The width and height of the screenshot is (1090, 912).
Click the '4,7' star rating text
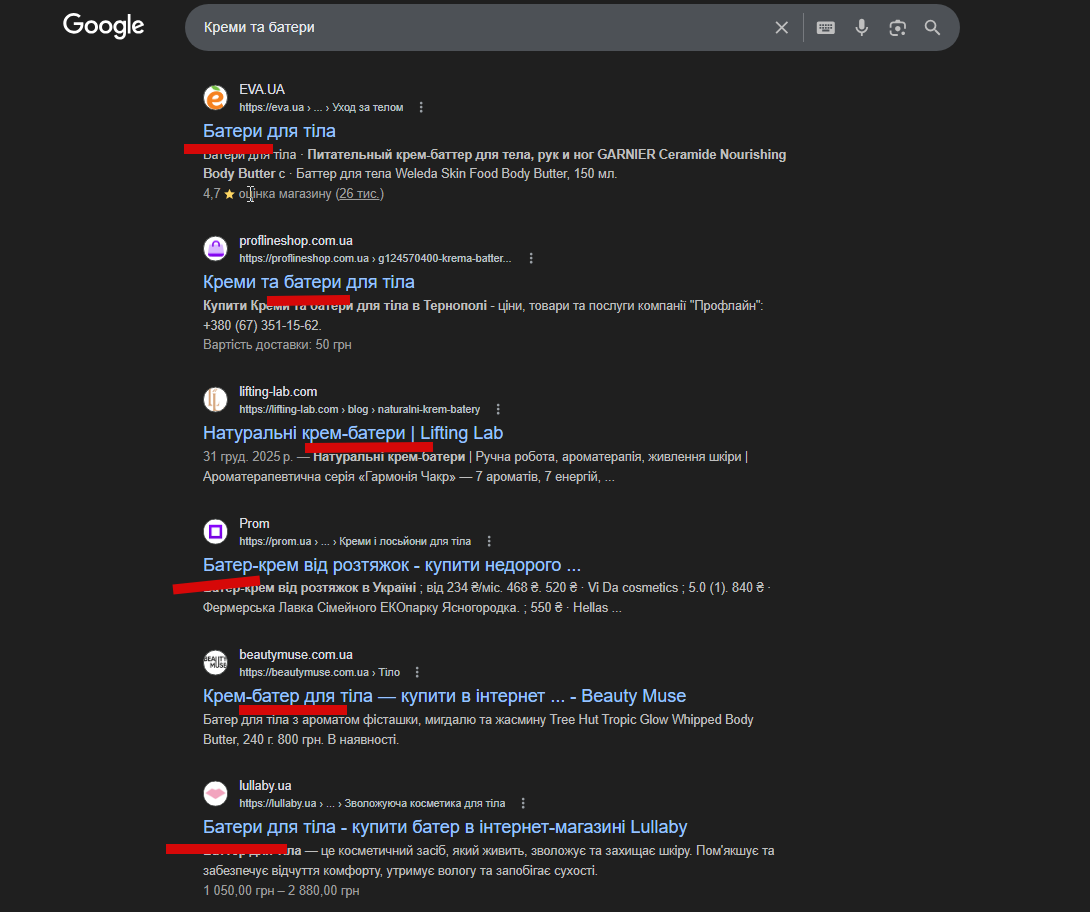click(x=211, y=194)
